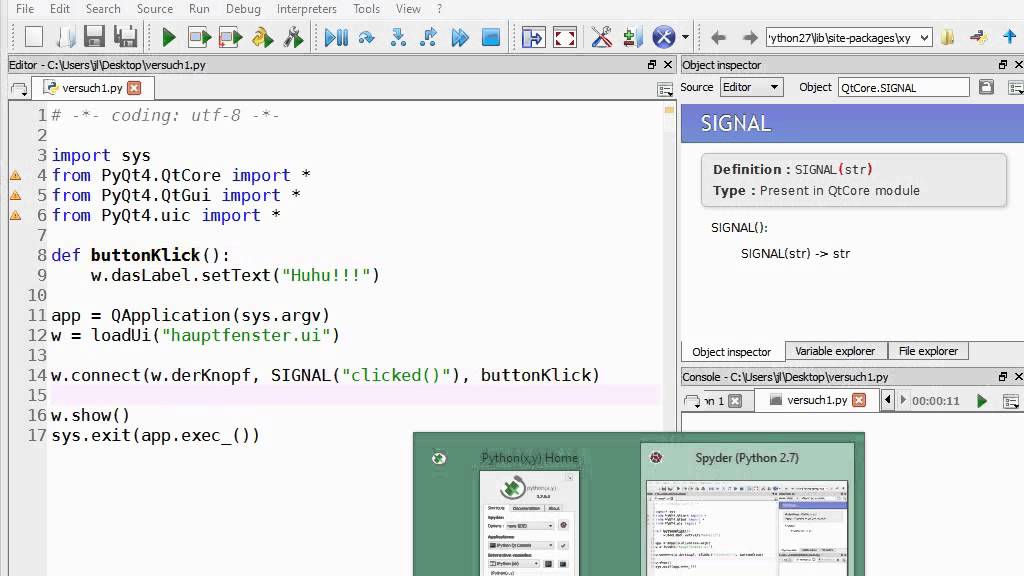Run again with console green play button
The width and height of the screenshot is (1024, 576).
pyautogui.click(x=982, y=400)
